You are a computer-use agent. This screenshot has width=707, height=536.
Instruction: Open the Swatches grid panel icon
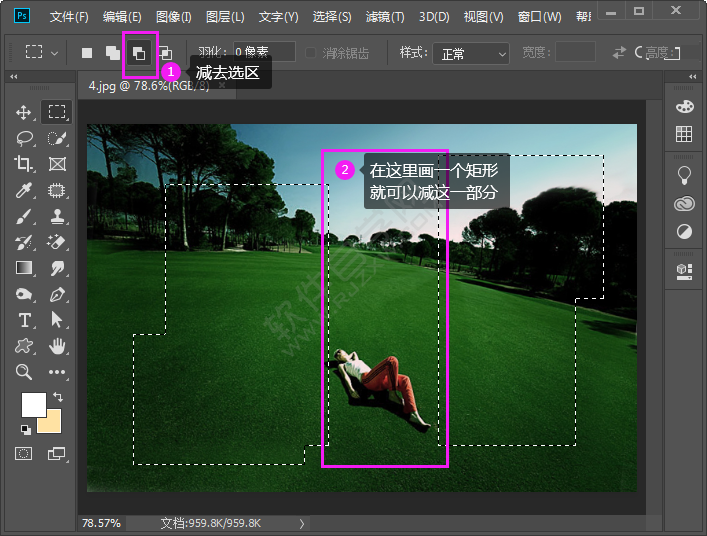[x=684, y=134]
